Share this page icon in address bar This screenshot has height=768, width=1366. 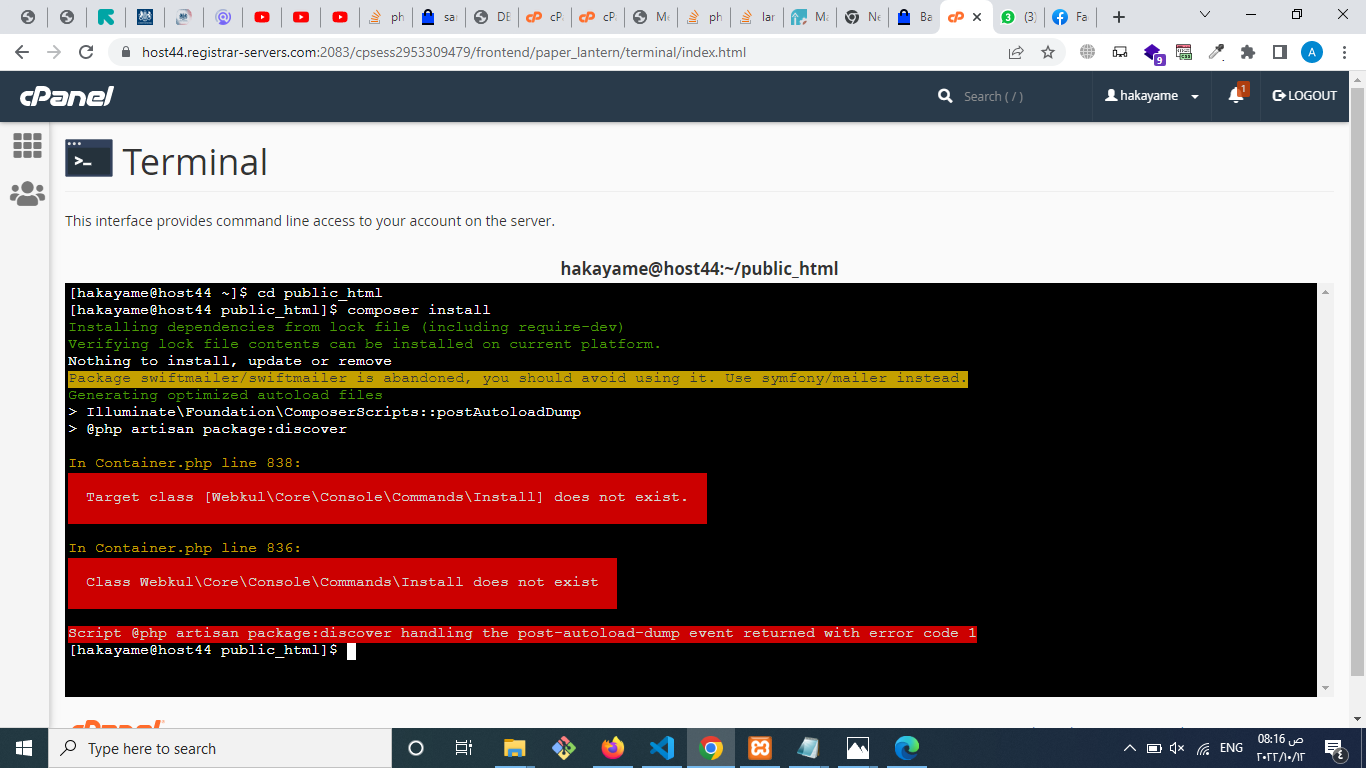coord(1016,52)
